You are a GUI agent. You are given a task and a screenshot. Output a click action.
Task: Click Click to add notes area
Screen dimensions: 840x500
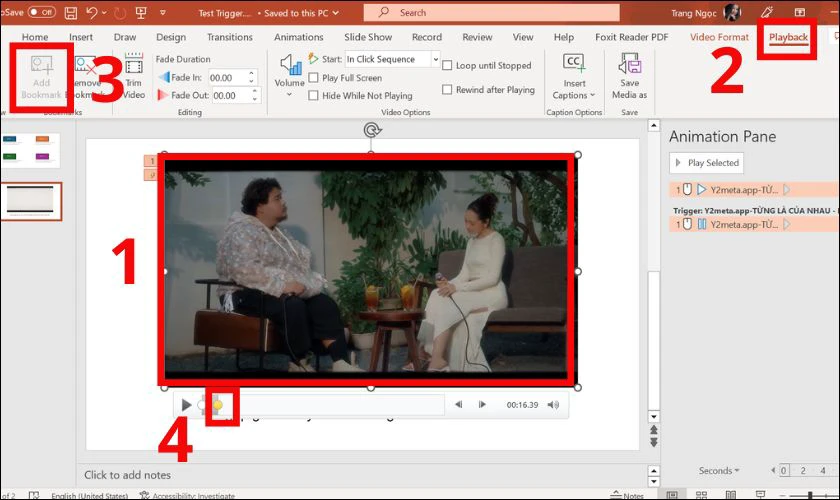pyautogui.click(x=128, y=475)
